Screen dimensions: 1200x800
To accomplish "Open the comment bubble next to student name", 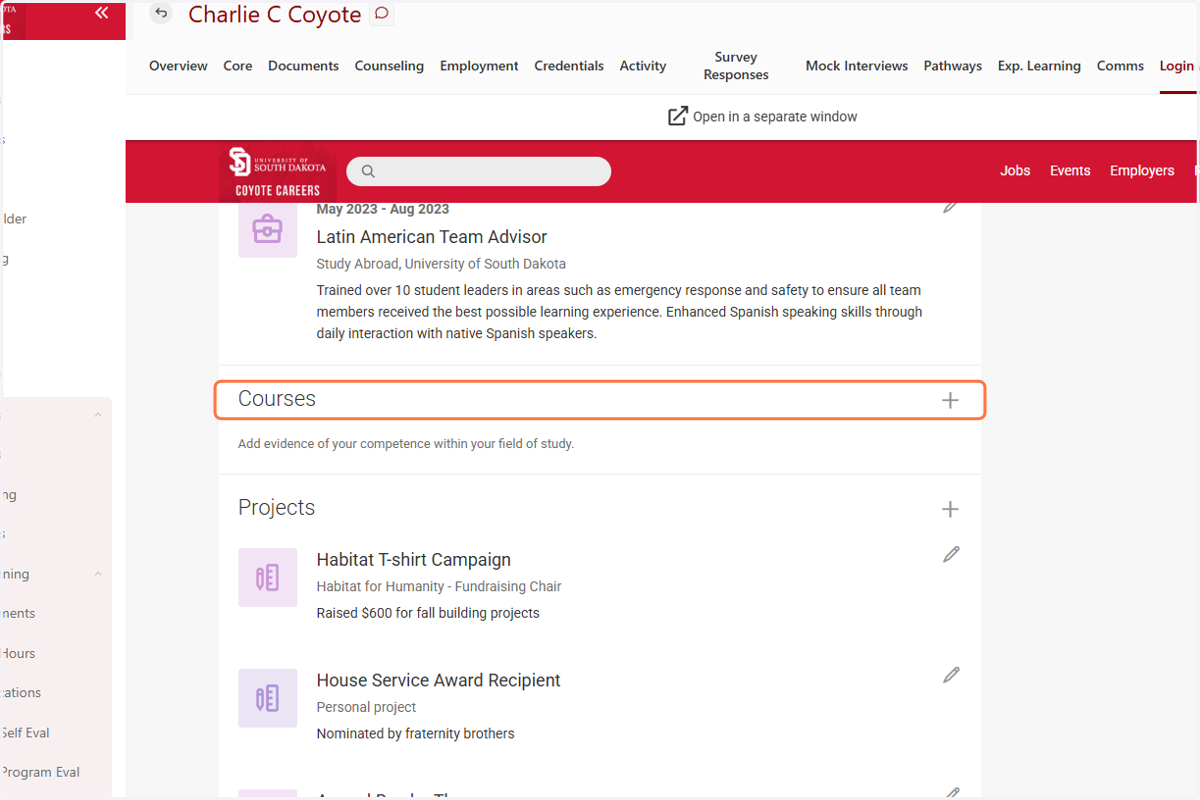I will click(381, 14).
